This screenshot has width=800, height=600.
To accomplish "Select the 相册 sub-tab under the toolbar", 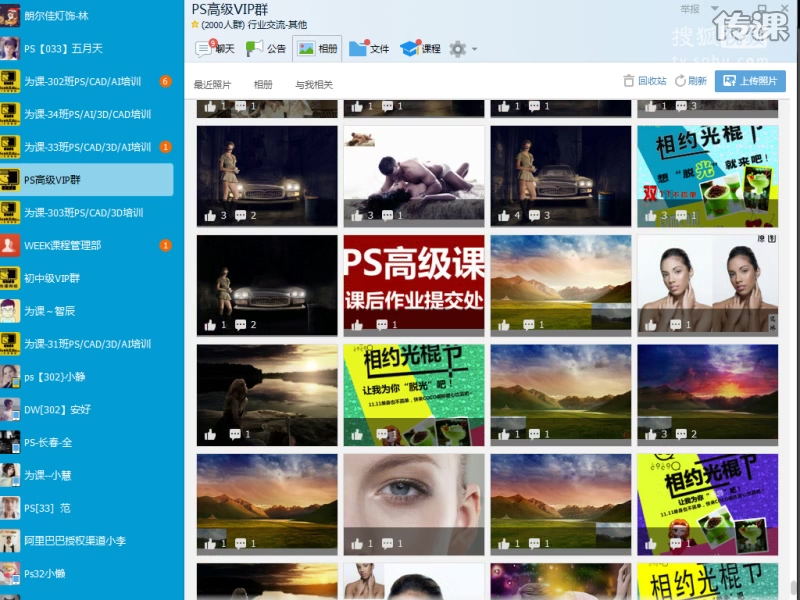I will (263, 84).
